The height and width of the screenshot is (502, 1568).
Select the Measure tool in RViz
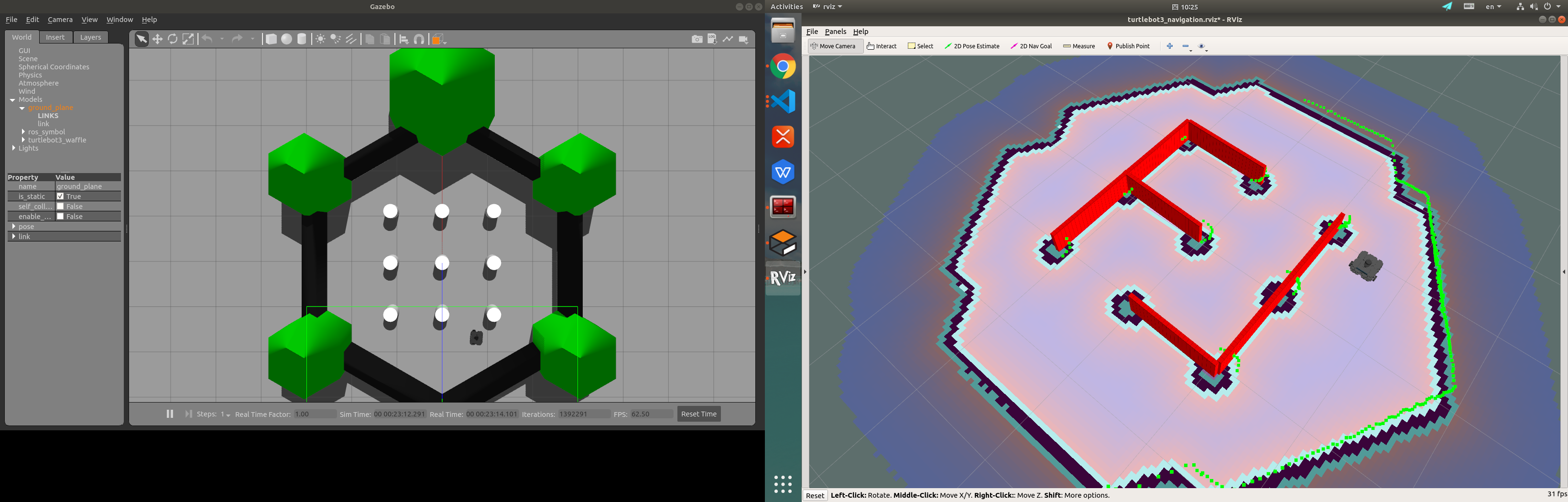(1078, 46)
